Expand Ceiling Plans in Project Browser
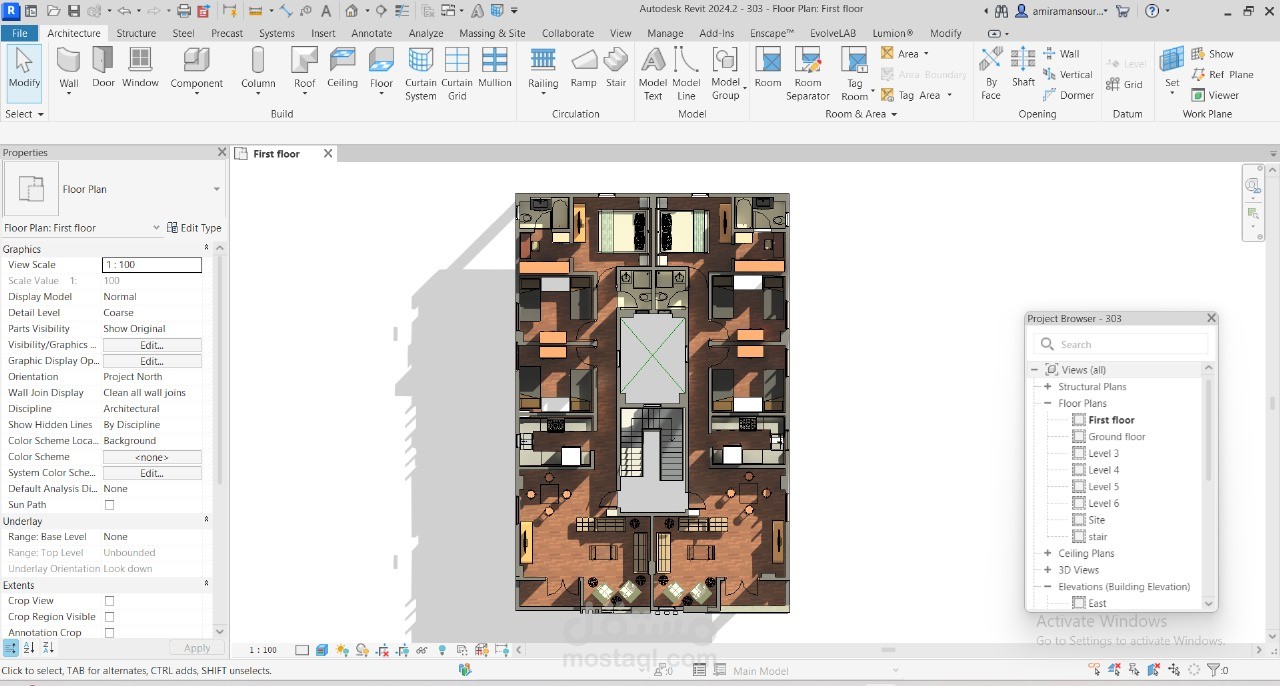 pyautogui.click(x=1048, y=553)
